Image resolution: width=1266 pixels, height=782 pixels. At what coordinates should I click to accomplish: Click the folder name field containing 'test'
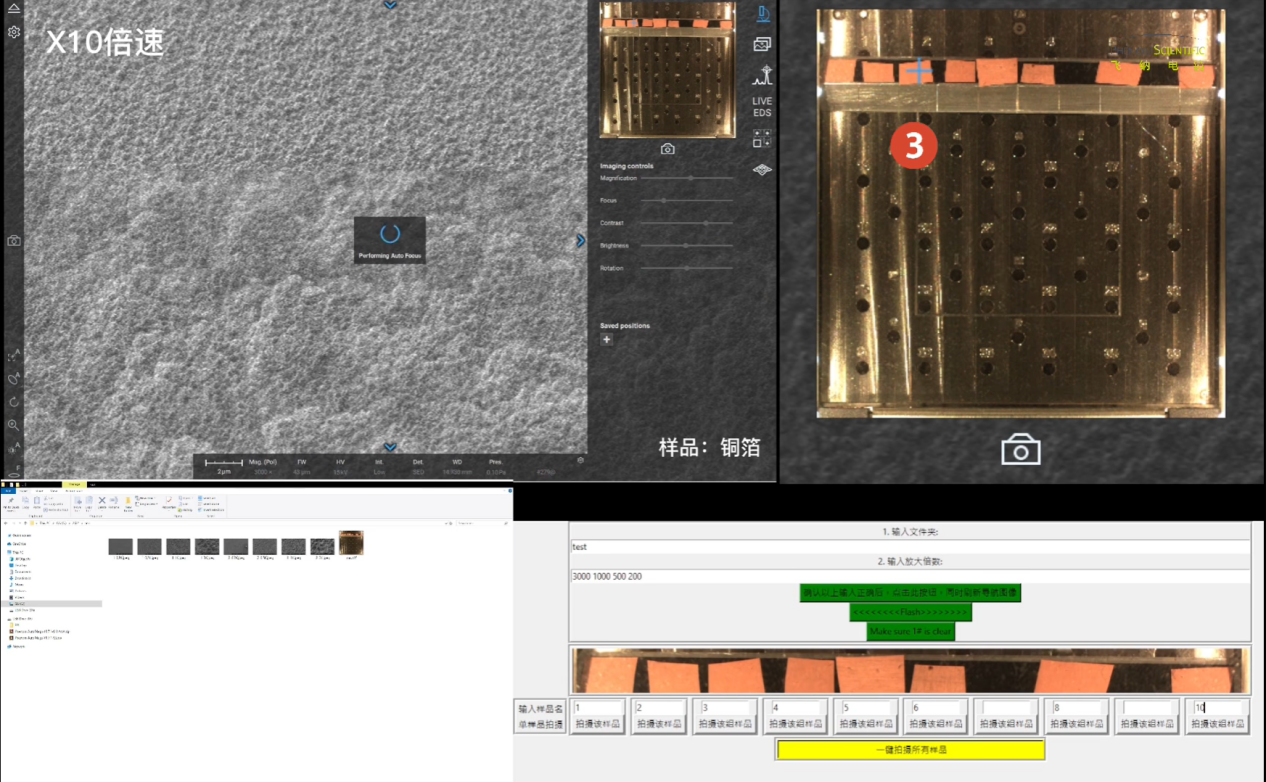point(910,547)
